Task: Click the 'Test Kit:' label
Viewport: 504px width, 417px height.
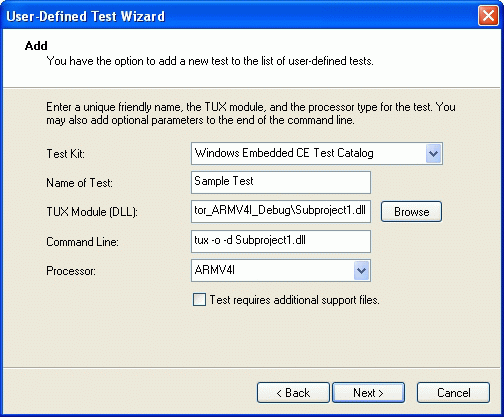Action: click(65, 154)
